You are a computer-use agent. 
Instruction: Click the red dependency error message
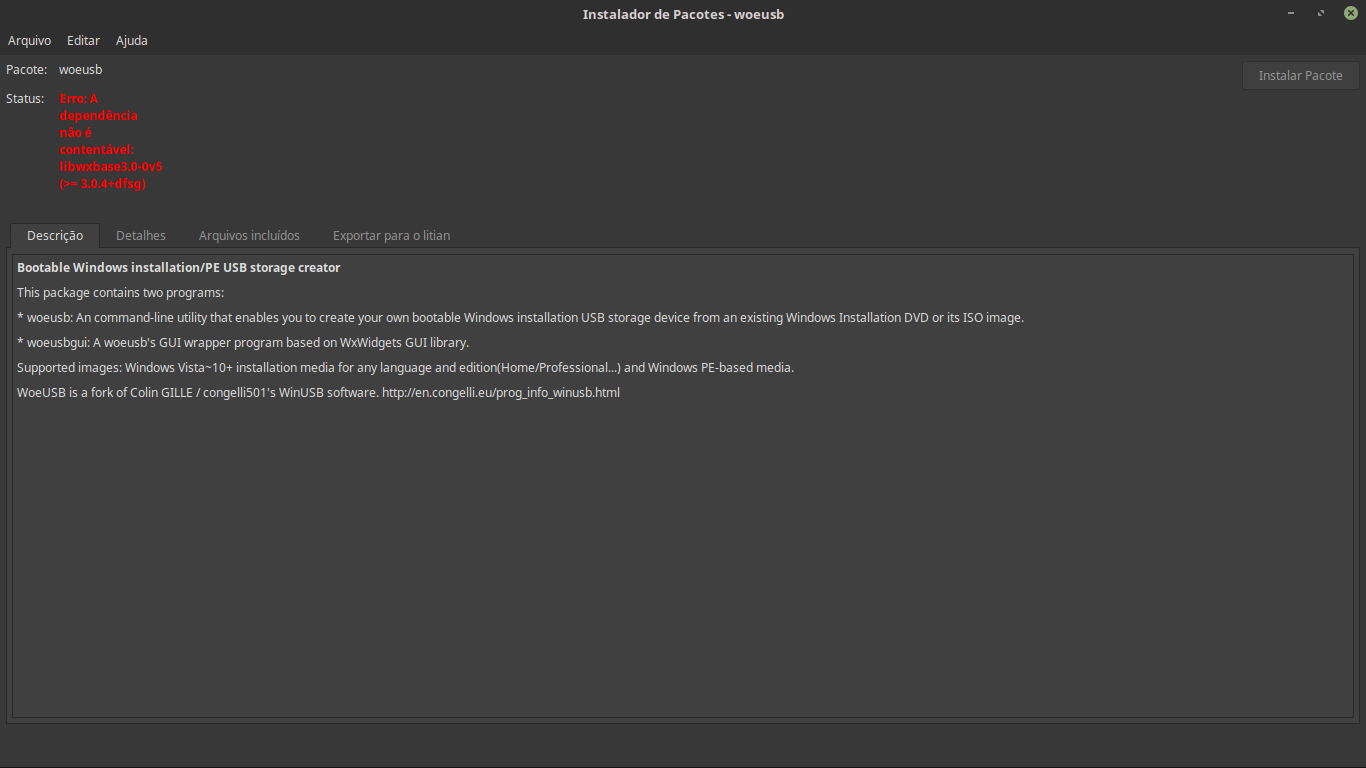(110, 141)
